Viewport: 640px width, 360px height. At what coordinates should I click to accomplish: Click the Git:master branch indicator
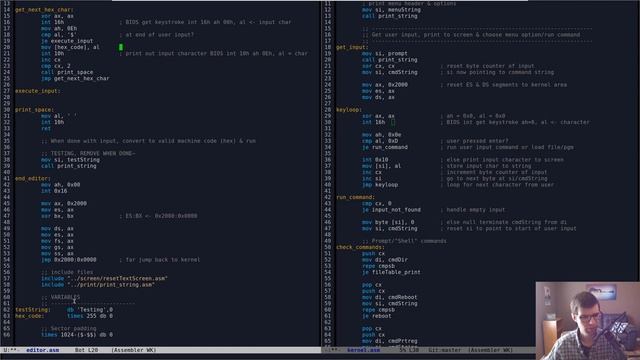click(444, 350)
